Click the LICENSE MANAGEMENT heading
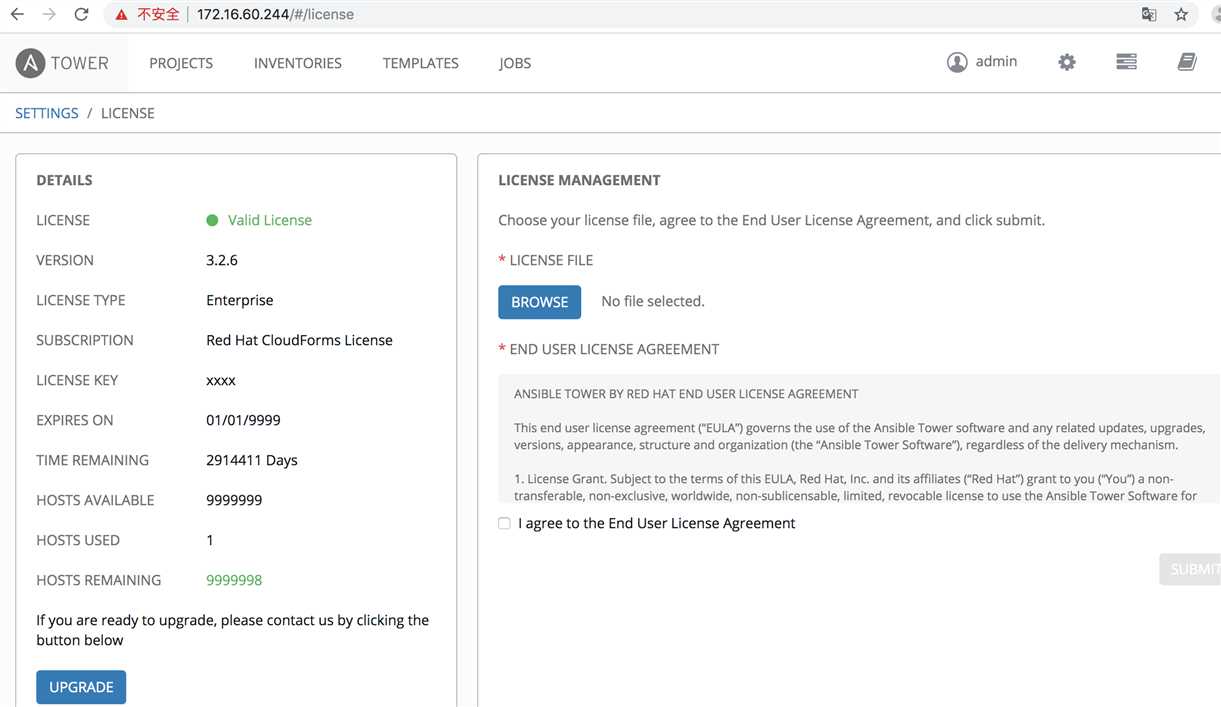This screenshot has height=707, width=1221. click(580, 180)
